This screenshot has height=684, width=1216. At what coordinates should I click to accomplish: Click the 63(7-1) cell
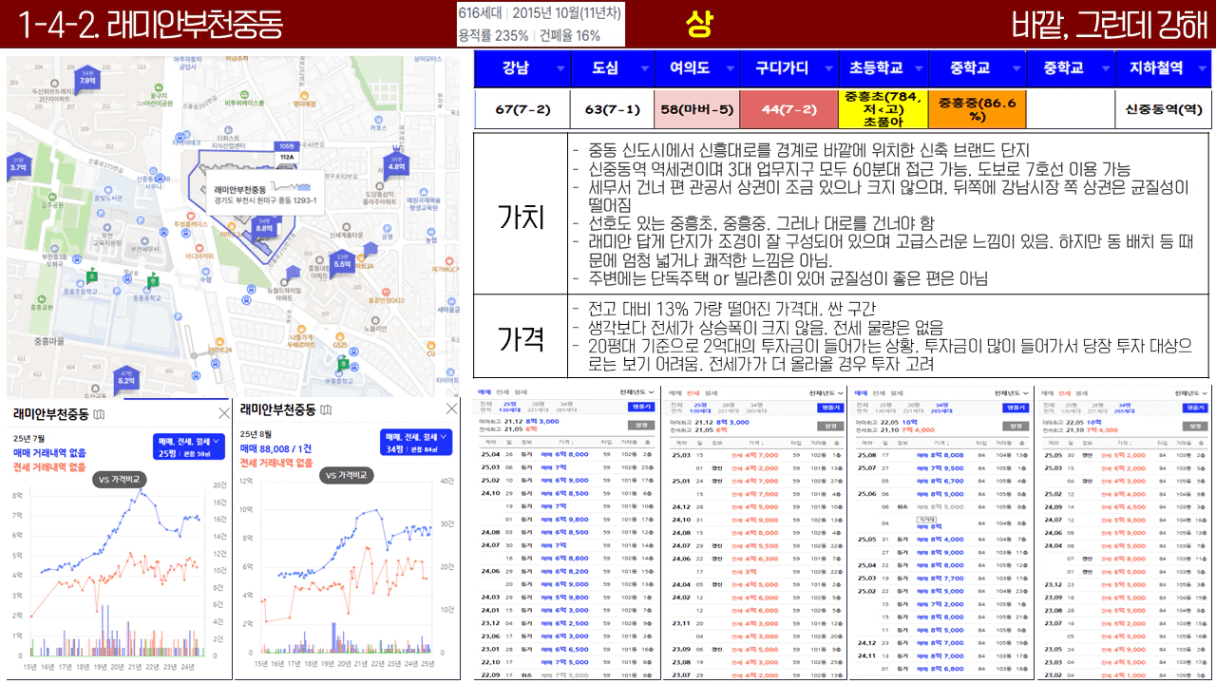612,109
